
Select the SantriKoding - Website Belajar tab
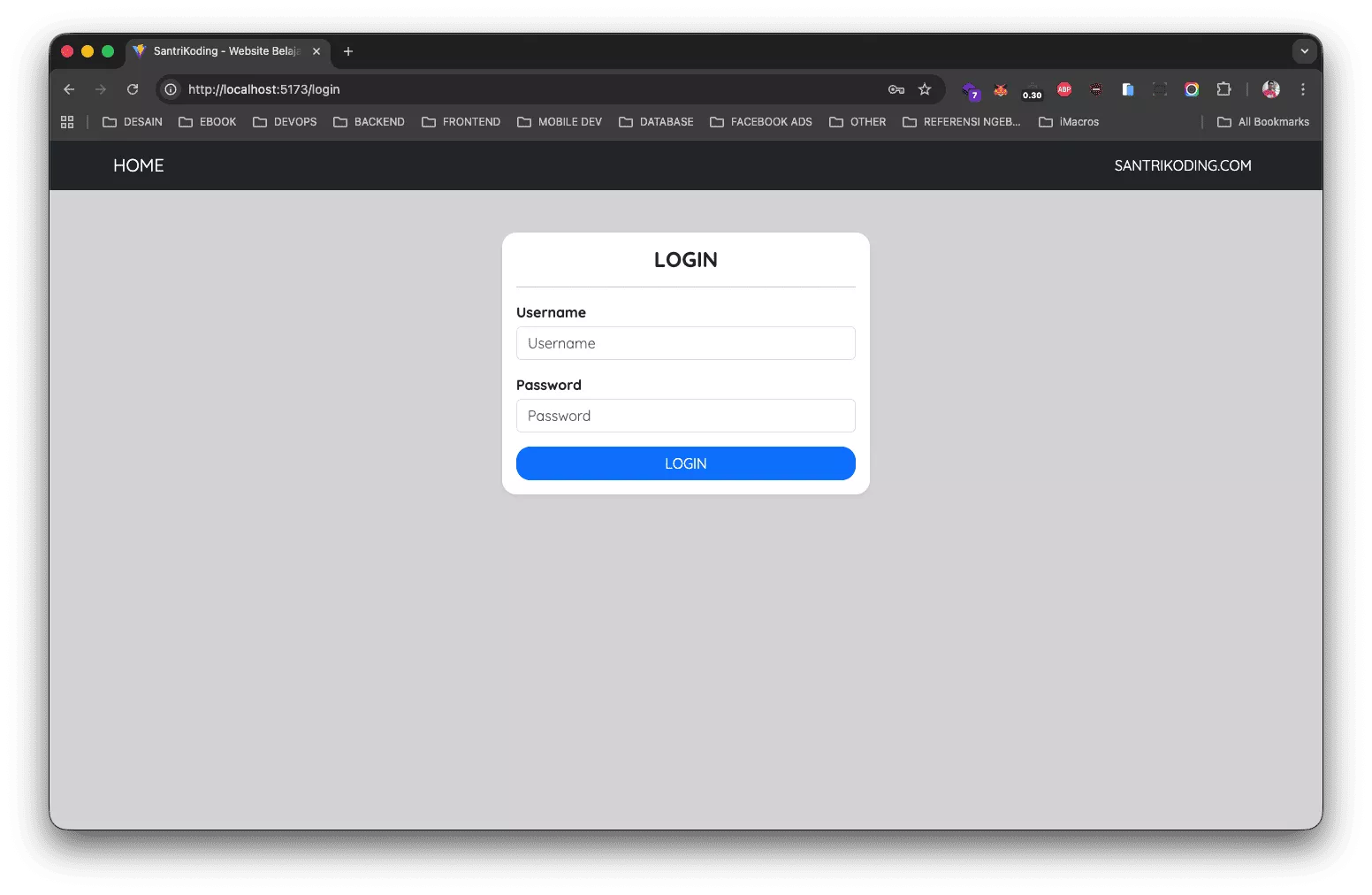226,51
